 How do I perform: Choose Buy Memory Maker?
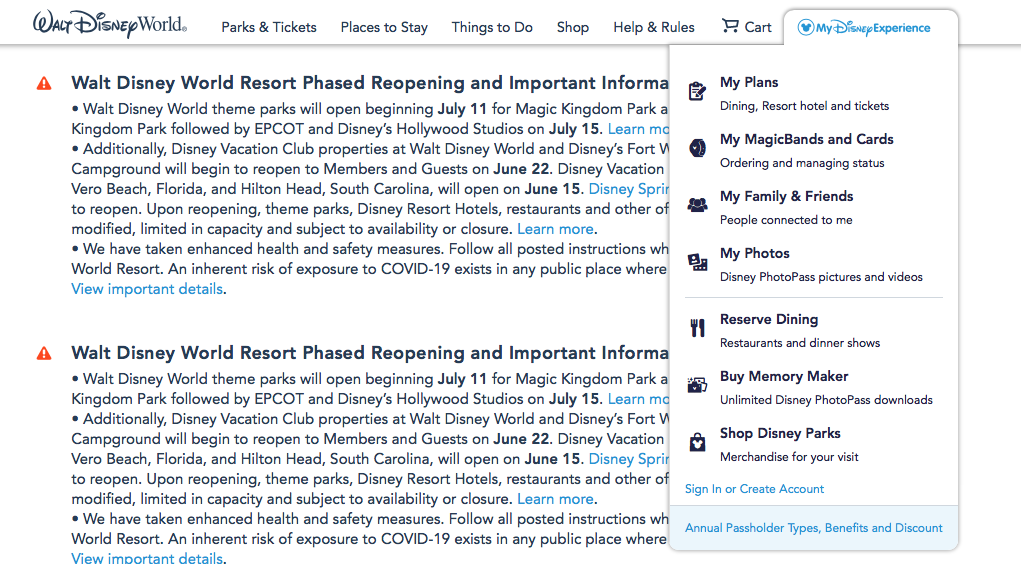784,376
